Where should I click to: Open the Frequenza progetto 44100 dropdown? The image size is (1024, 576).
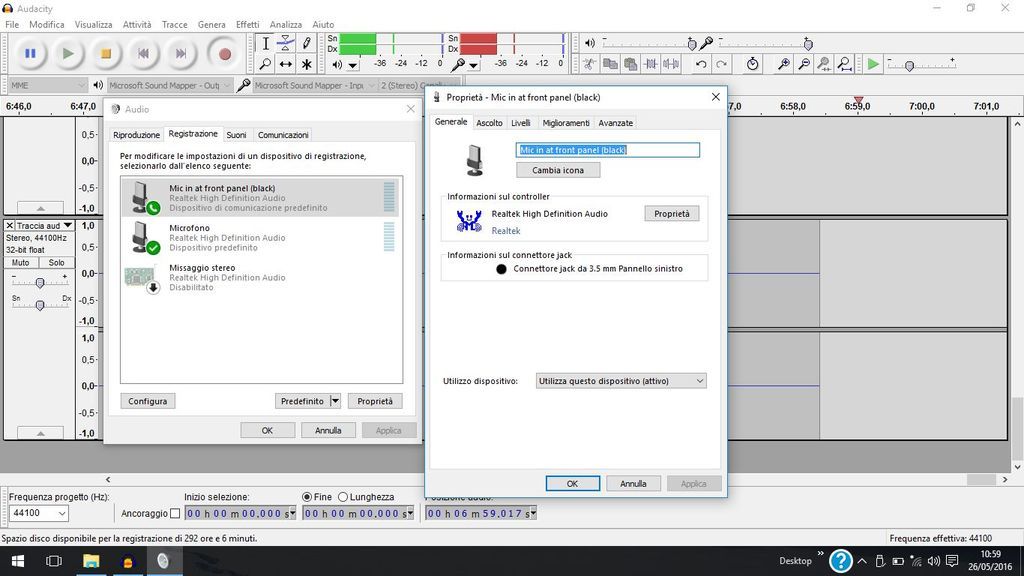point(38,513)
